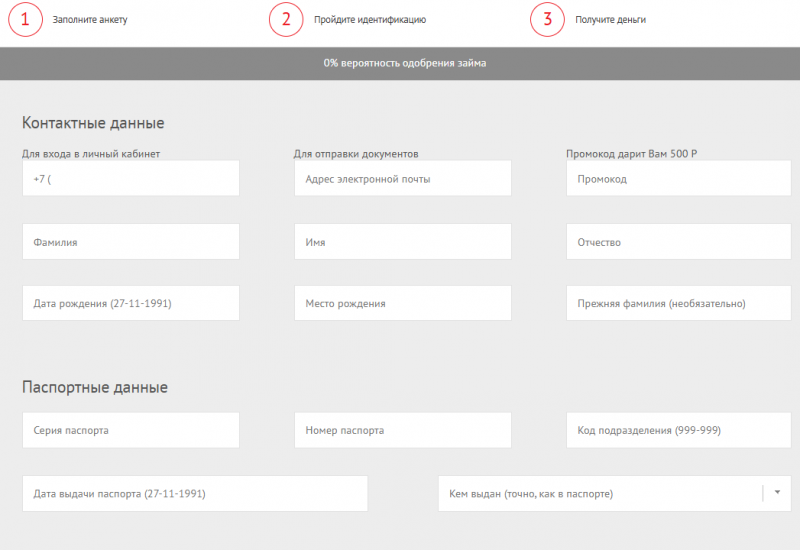Click the 'Прежняя фамилия' optional field

pyautogui.click(x=675, y=303)
